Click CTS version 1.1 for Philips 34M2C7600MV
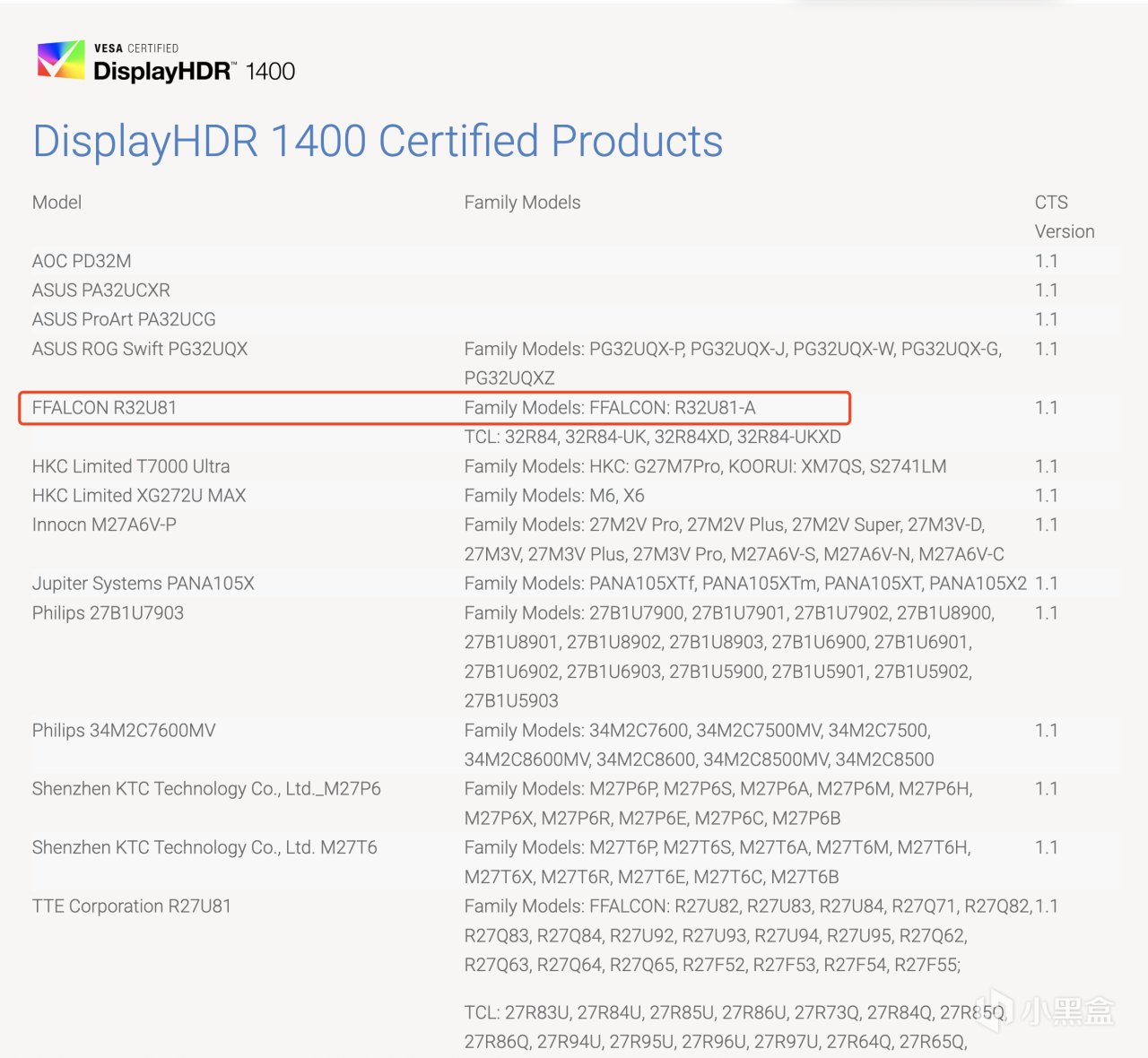 pyautogui.click(x=1046, y=731)
